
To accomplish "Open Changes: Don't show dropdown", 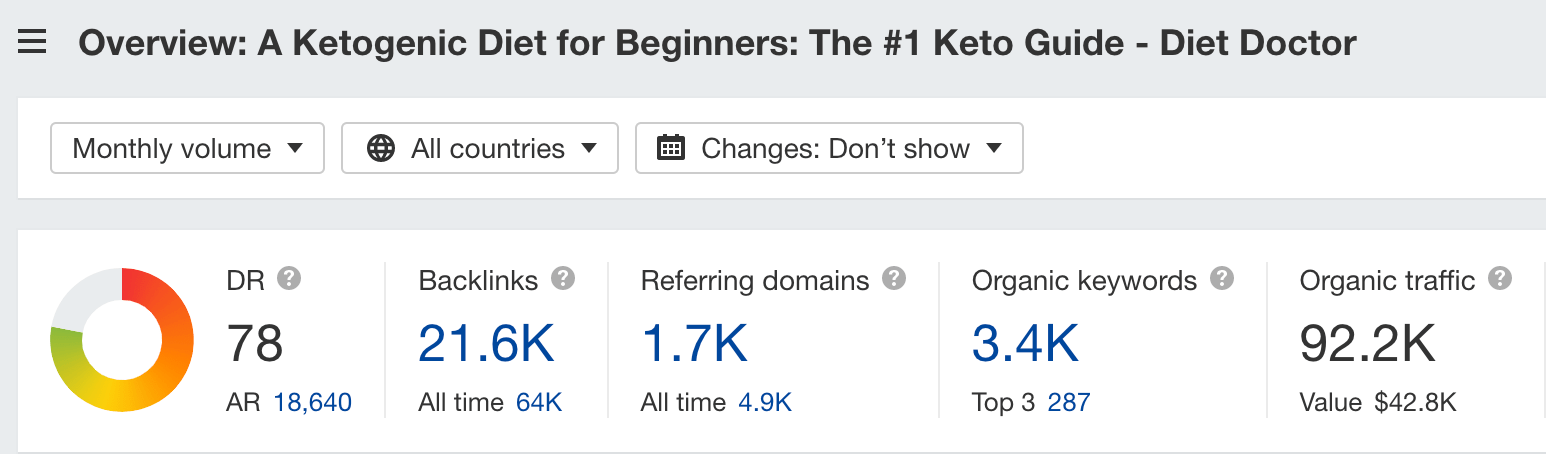I will (829, 148).
